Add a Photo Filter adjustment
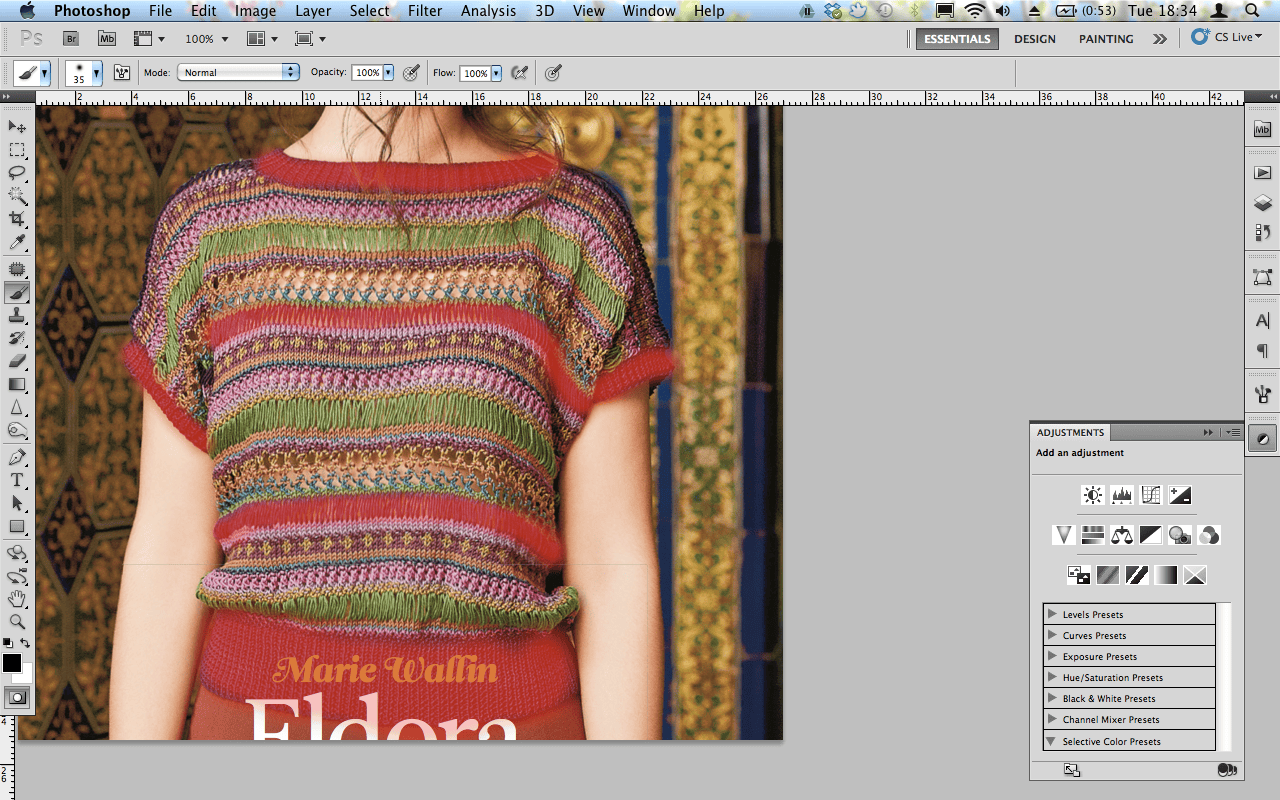Screen dimensions: 1280x800 coord(1179,535)
